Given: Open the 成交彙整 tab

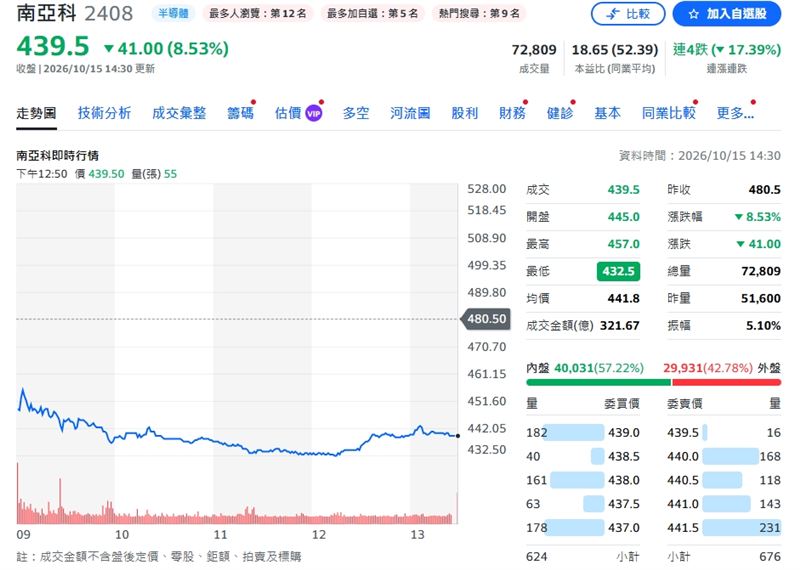Looking at the screenshot, I should pos(179,113).
